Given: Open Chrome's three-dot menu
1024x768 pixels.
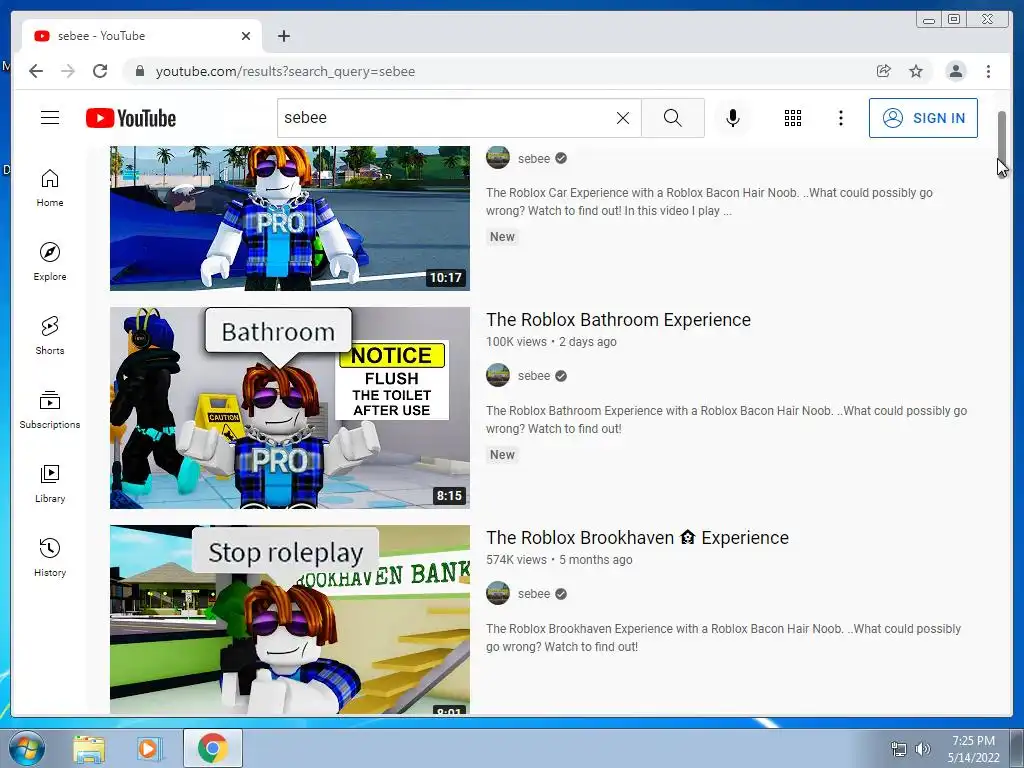Looking at the screenshot, I should tap(988, 71).
